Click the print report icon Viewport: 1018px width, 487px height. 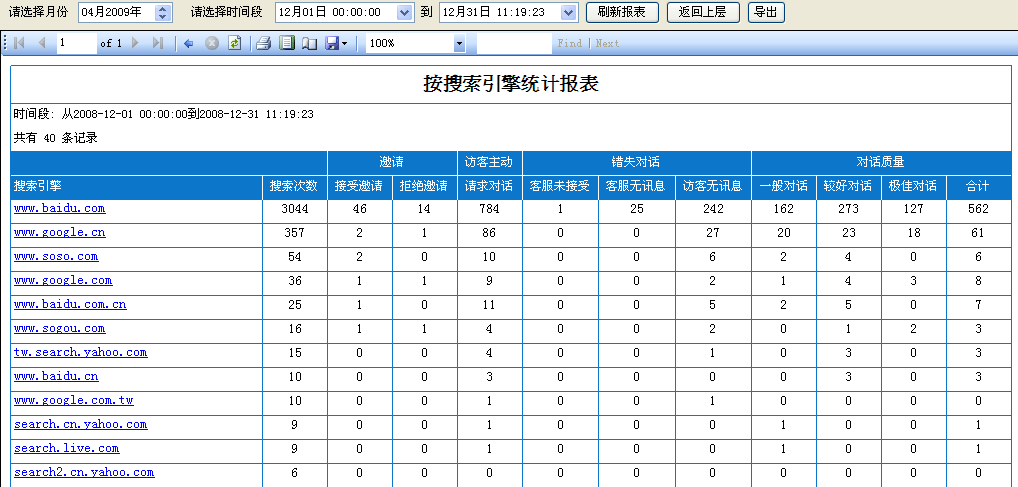tap(264, 44)
